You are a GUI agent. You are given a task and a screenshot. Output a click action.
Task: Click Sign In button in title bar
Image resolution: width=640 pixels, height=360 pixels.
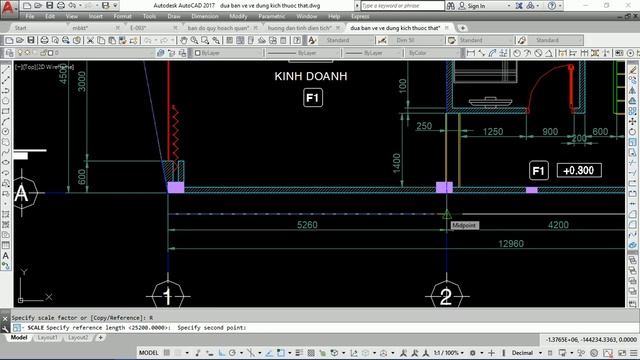pos(472,6)
